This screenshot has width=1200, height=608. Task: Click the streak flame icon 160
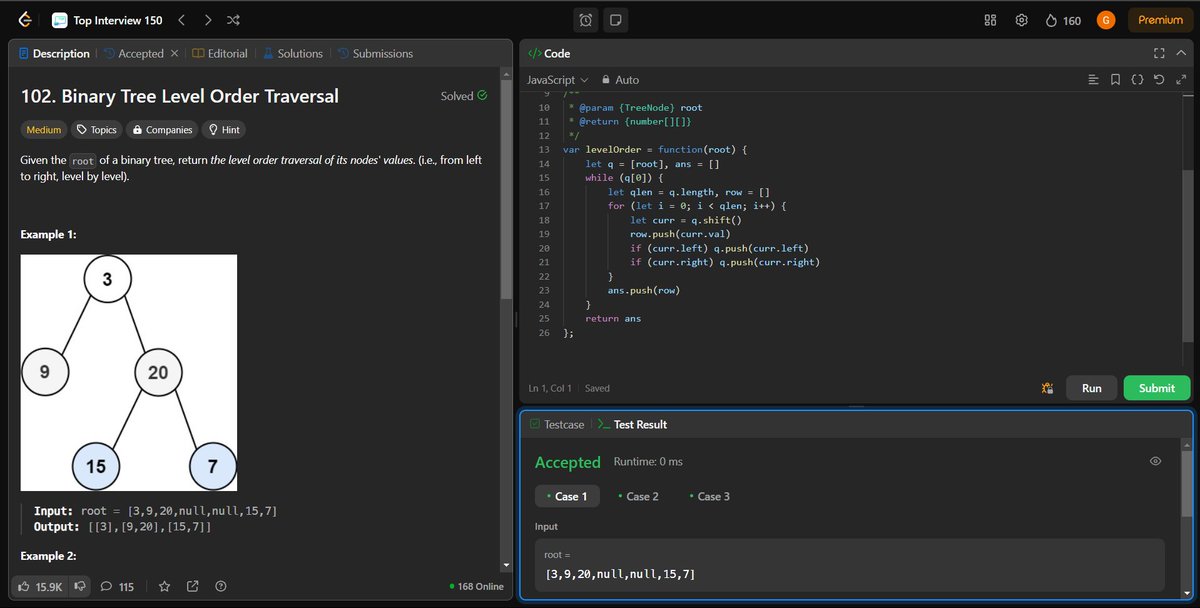point(1062,20)
